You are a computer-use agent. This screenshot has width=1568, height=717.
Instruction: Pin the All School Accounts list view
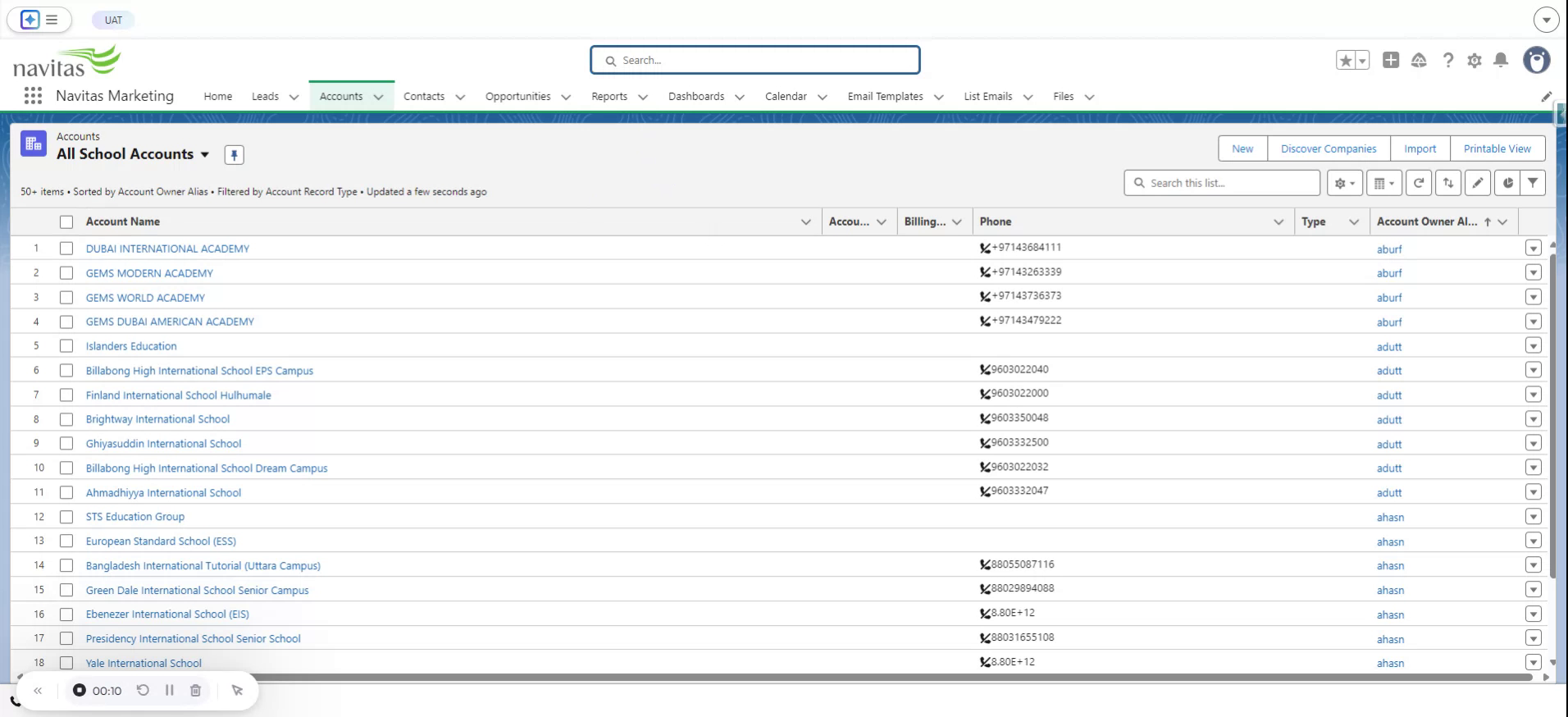pyautogui.click(x=234, y=154)
